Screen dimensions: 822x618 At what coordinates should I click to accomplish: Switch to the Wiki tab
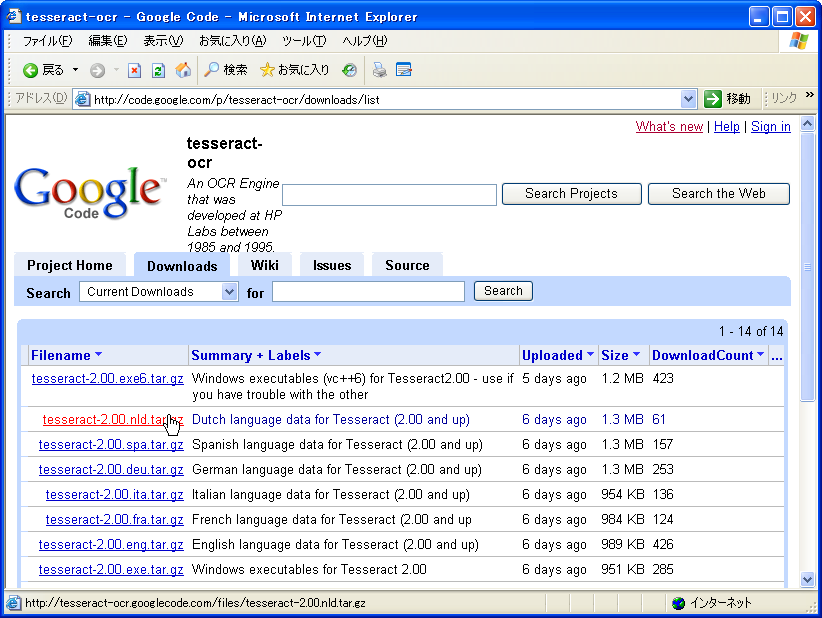[x=264, y=265]
